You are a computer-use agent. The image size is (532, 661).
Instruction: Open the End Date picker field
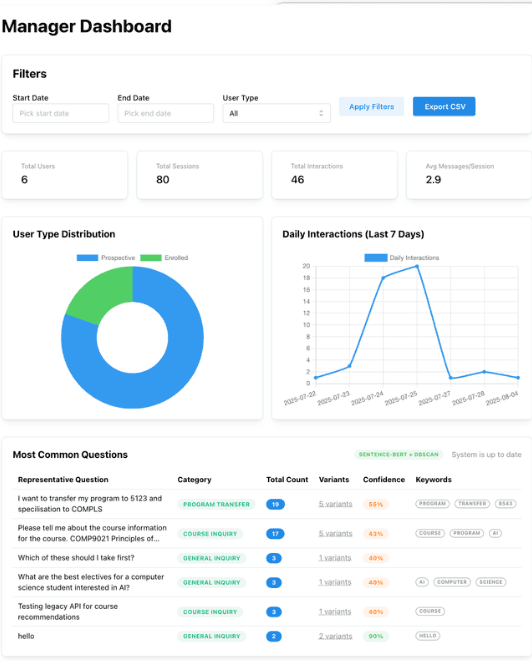pyautogui.click(x=166, y=113)
